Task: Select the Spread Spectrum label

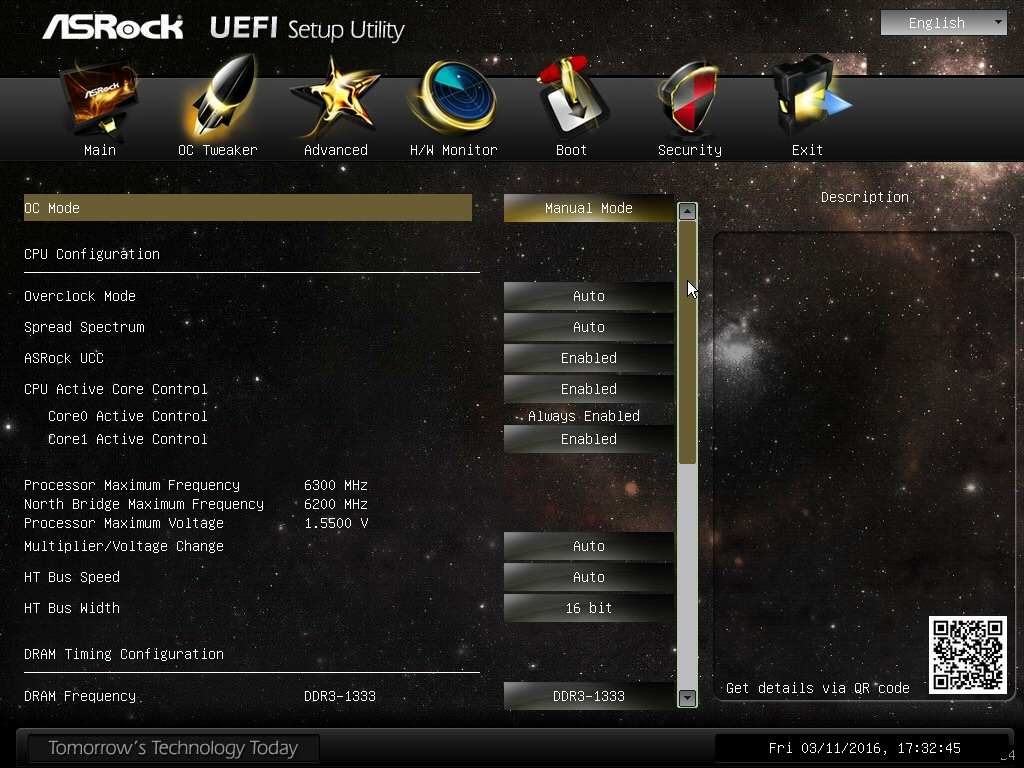Action: (84, 327)
